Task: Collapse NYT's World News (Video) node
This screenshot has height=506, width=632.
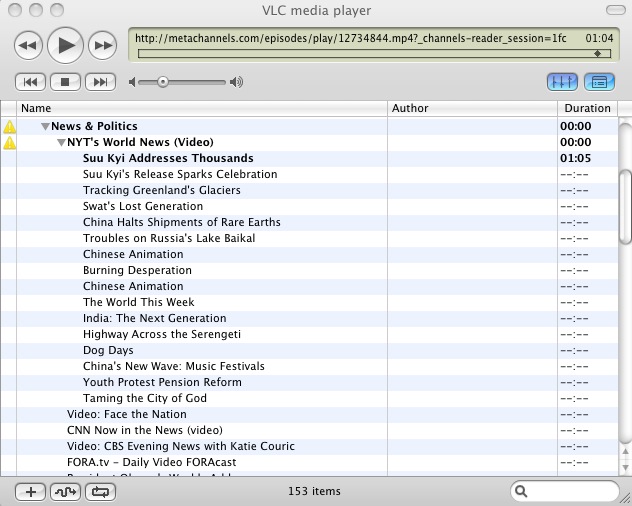Action: (x=61, y=143)
